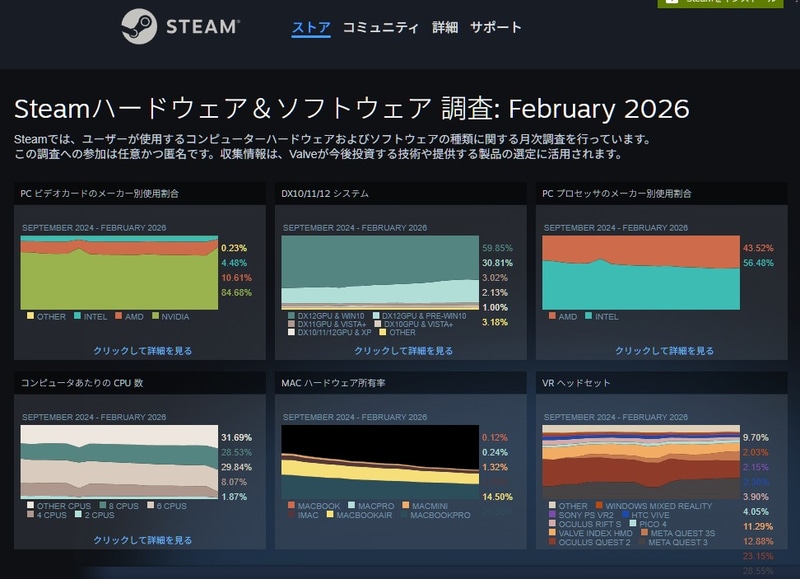Click the yellow OTHER swatch in video card legend
This screenshot has height=579, width=800.
(31, 316)
